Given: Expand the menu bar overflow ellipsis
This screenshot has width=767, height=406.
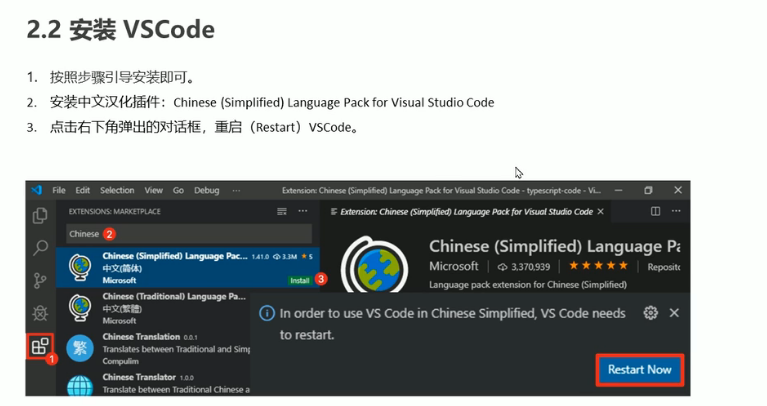Looking at the screenshot, I should coord(236,190).
